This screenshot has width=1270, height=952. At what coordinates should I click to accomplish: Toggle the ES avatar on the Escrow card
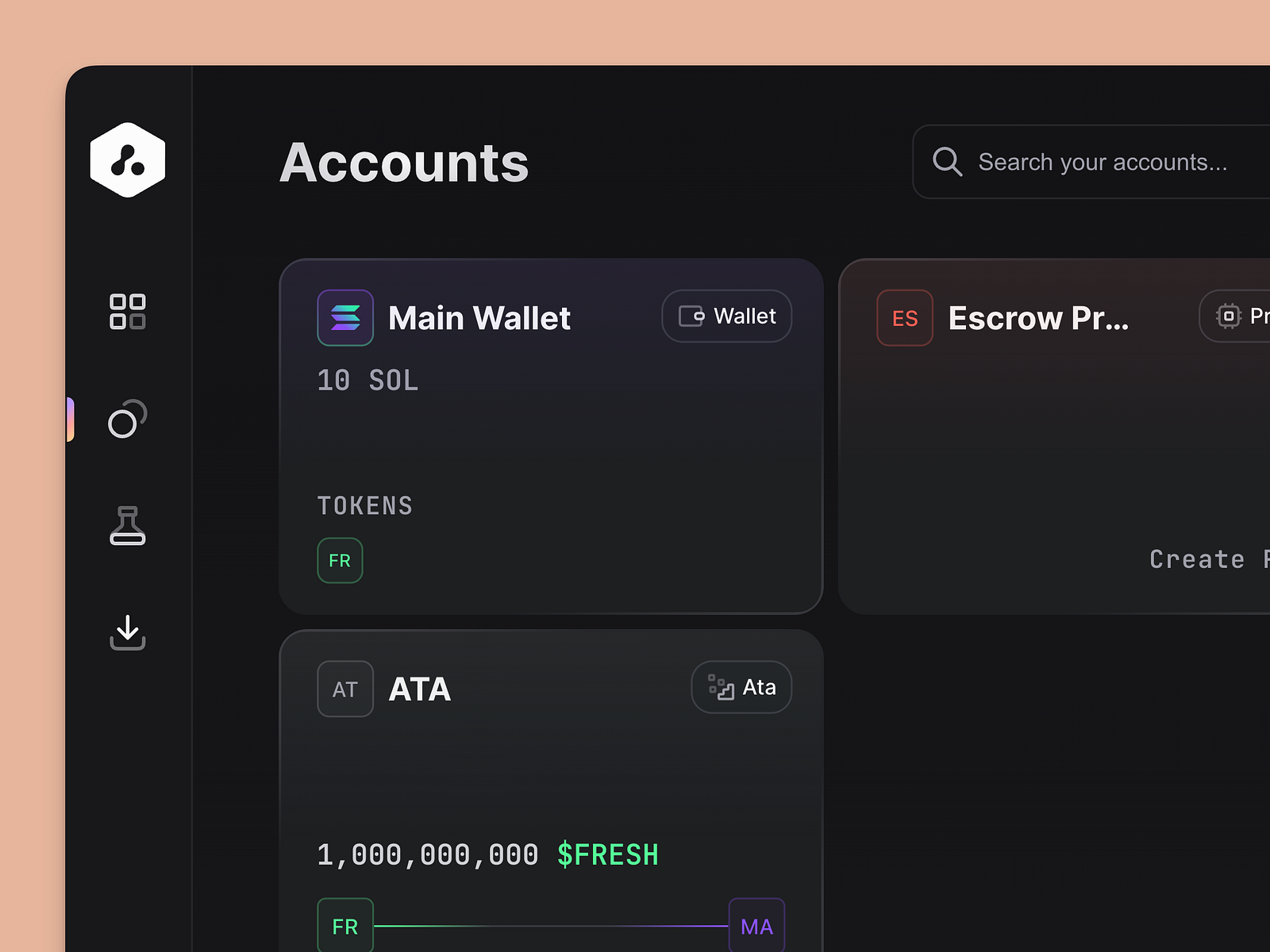click(x=904, y=317)
